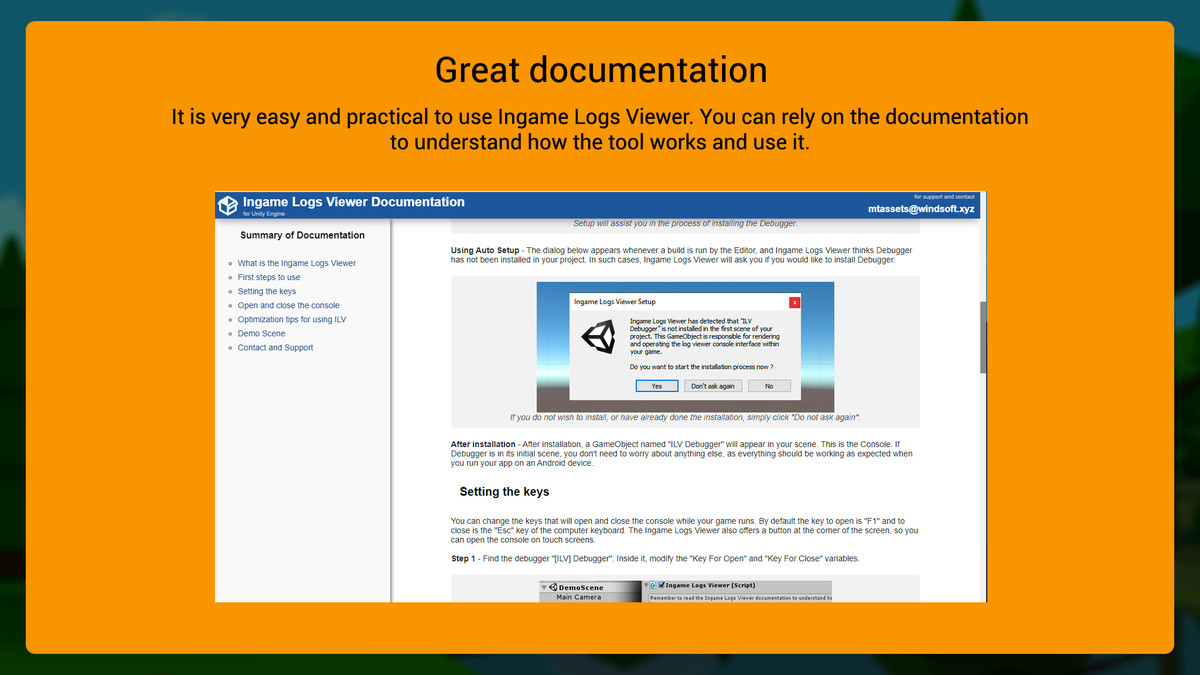Image resolution: width=1200 pixels, height=675 pixels.
Task: Open 'What is the Ingame Logs Viewer' link
Action: 297,263
